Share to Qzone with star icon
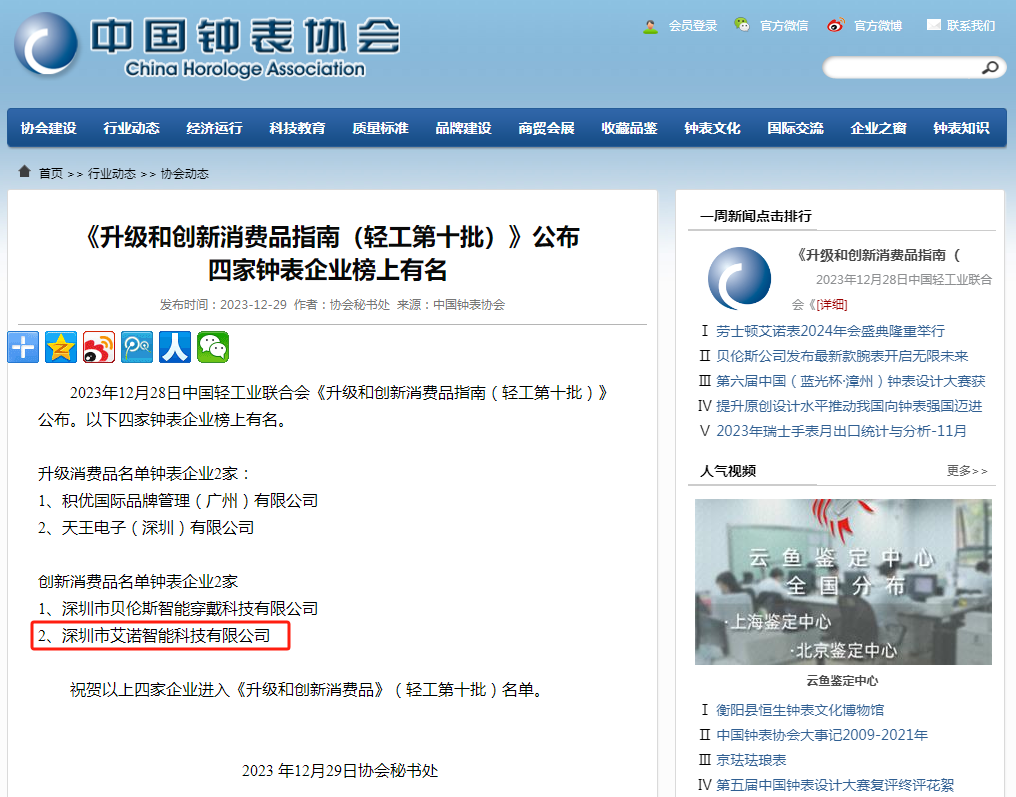The width and height of the screenshot is (1016, 797). pyautogui.click(x=60, y=348)
